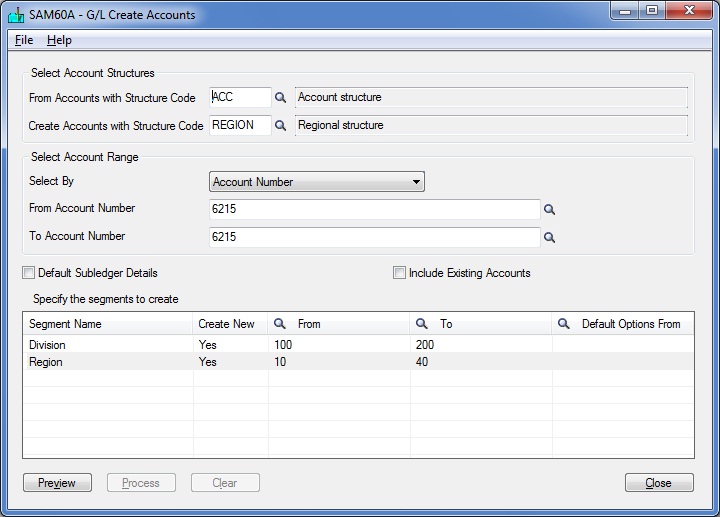Enable Default Subledger Details checkbox
This screenshot has width=720, height=517.
[x=28, y=273]
